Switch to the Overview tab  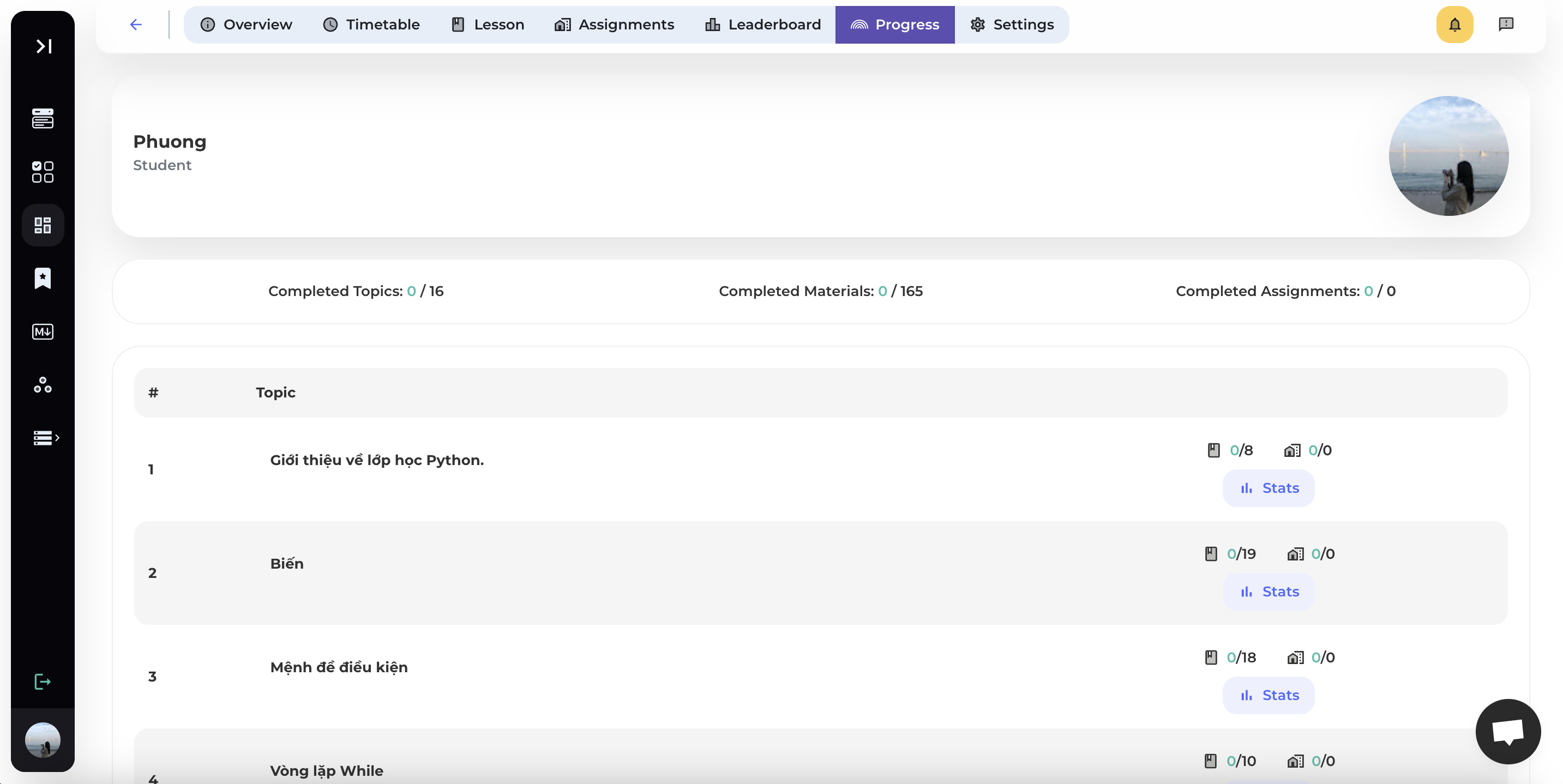point(246,25)
